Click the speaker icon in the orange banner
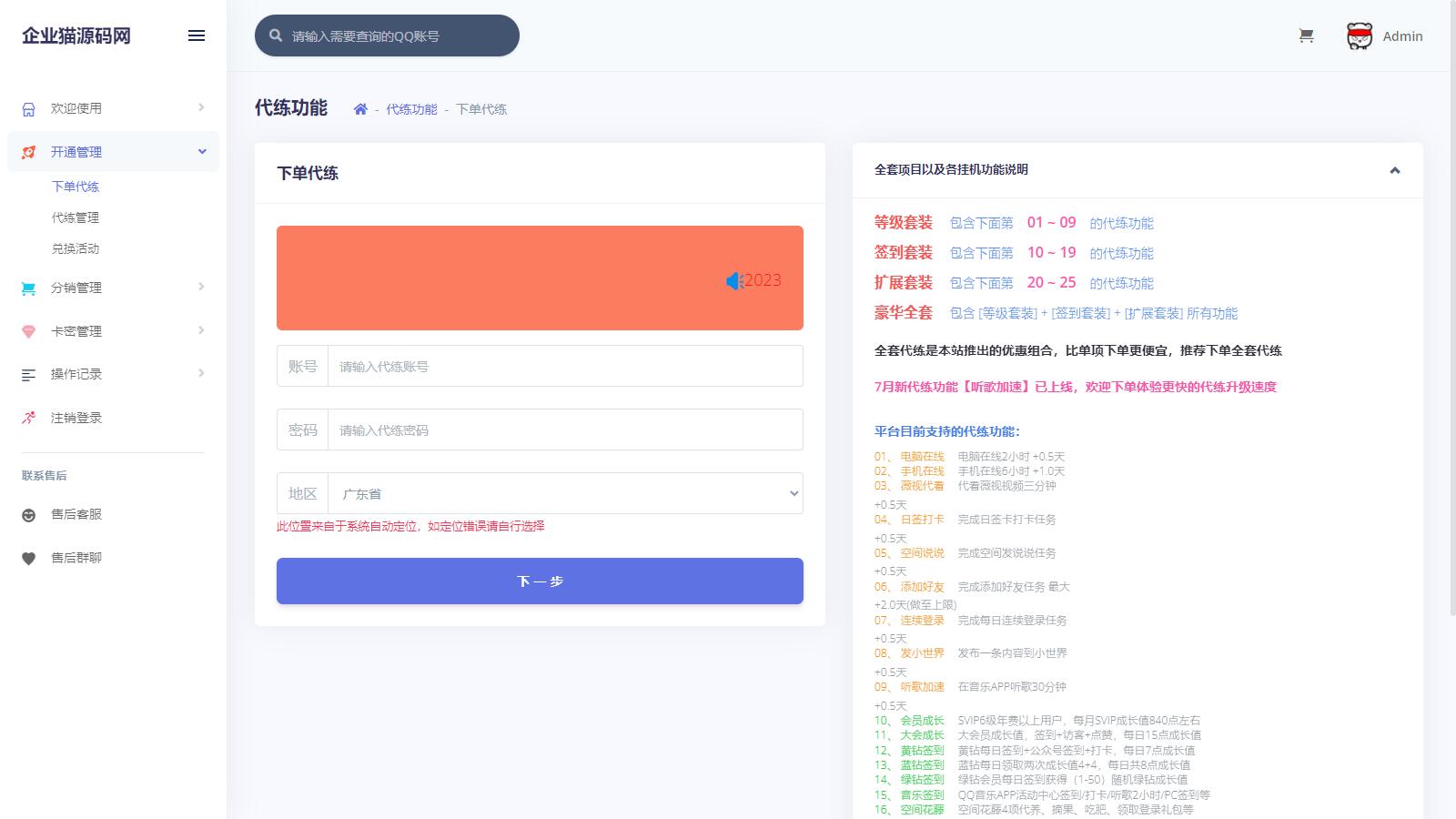 coord(734,281)
